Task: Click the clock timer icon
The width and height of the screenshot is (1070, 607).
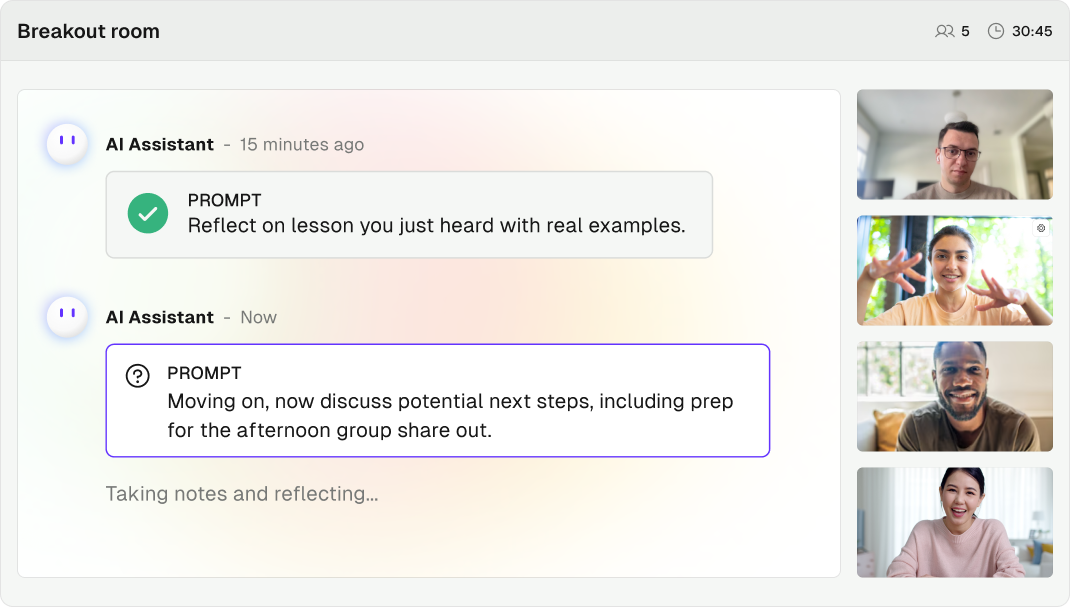Action: click(995, 31)
